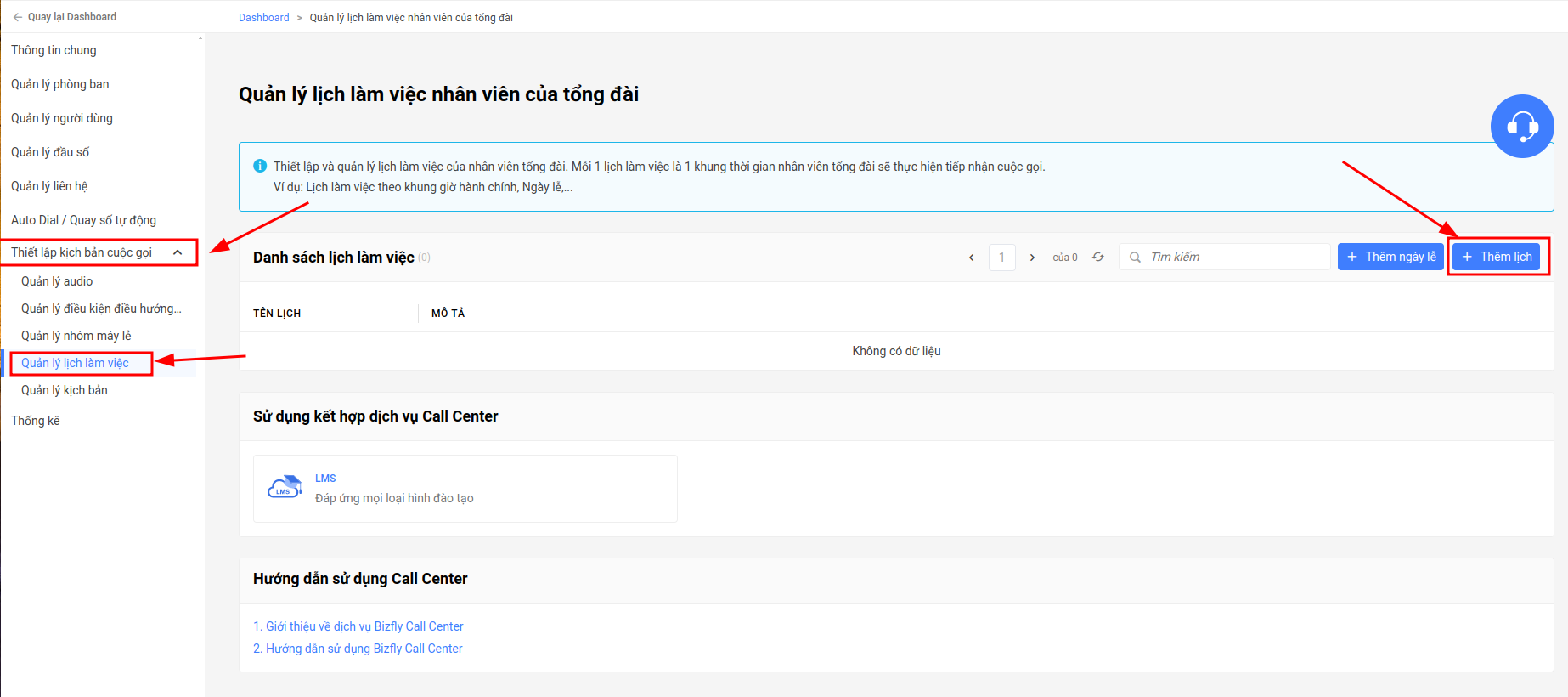Click the MÔ TẢ column header
This screenshot has width=1568, height=697.
tap(448, 314)
